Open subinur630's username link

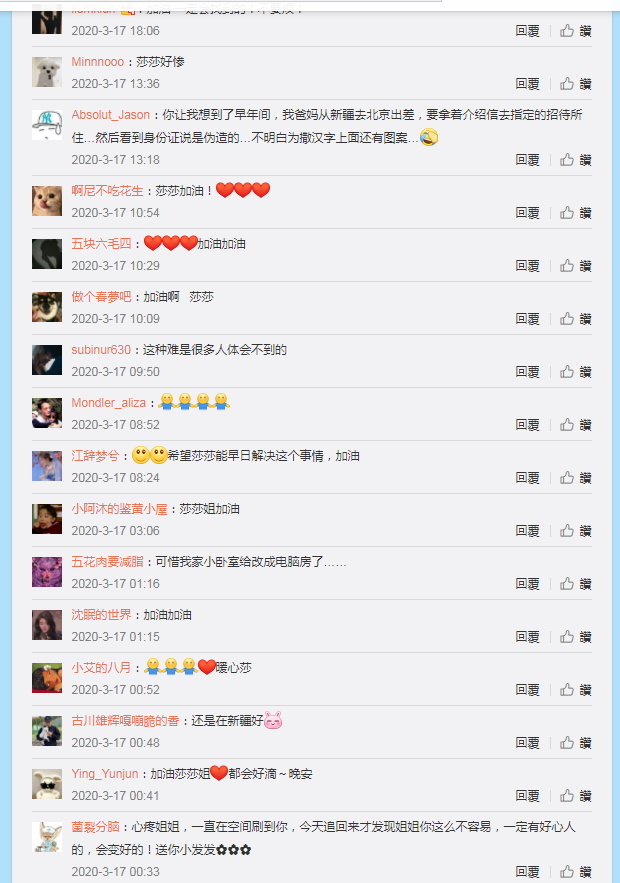101,350
